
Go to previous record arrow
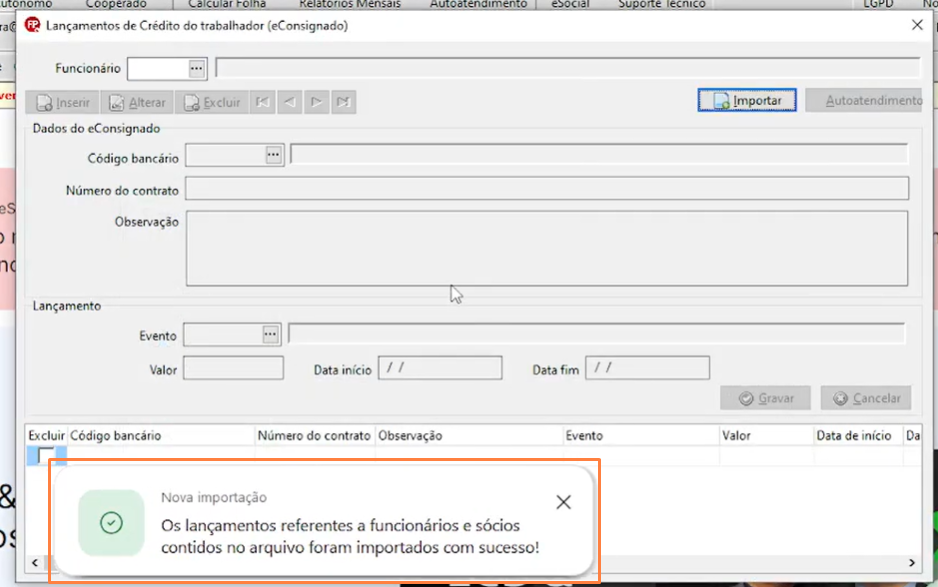290,102
